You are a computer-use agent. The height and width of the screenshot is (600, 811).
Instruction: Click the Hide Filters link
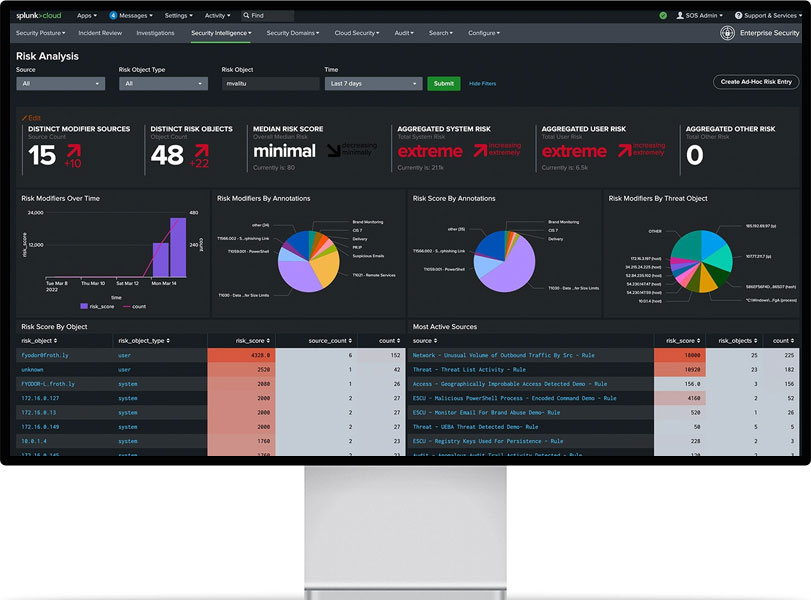(x=482, y=84)
